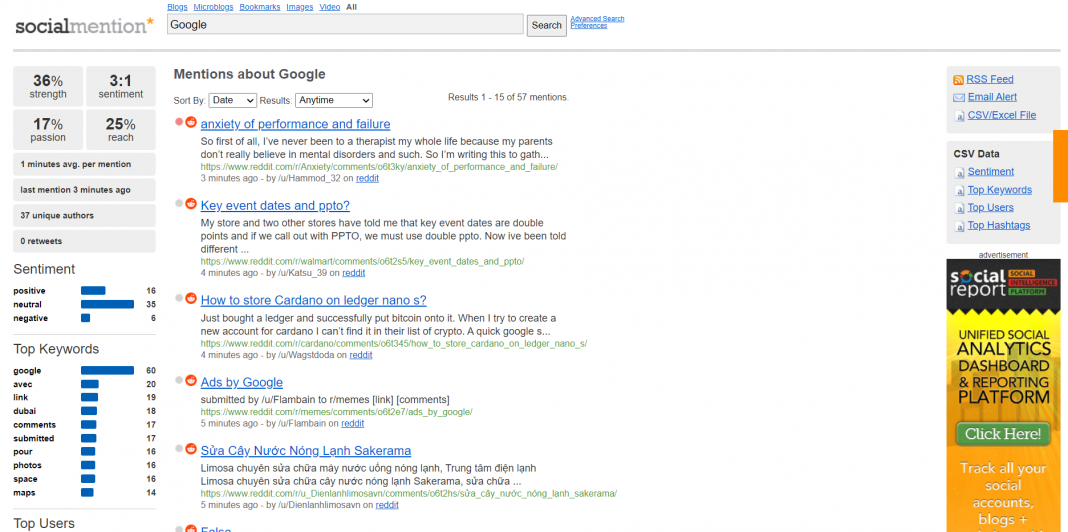Viewport: 1068px width, 532px height.
Task: Open the Preferences link
Action: 588,26
